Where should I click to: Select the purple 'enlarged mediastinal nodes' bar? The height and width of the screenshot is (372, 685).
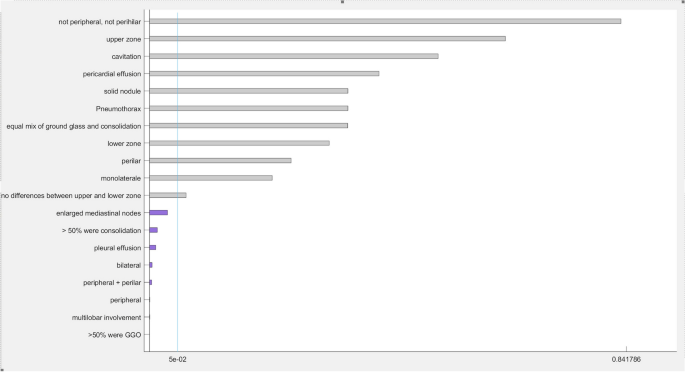point(159,213)
